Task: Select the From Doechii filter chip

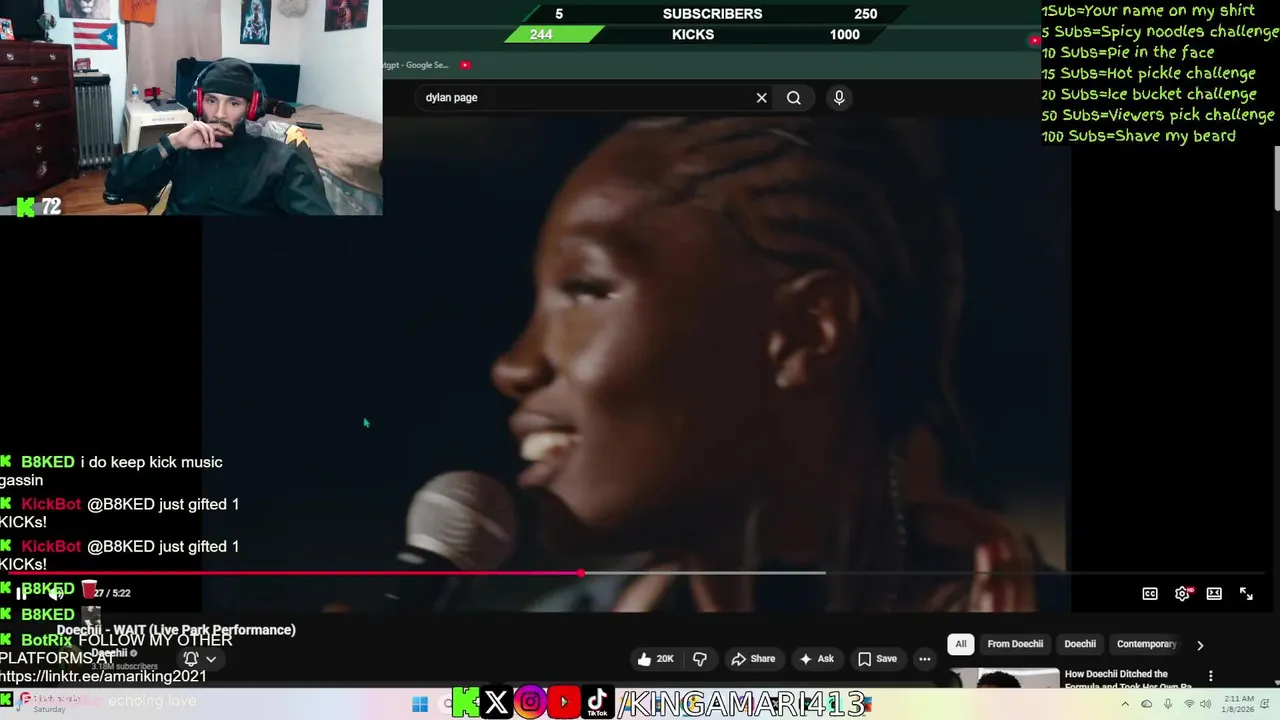Action: (1015, 644)
